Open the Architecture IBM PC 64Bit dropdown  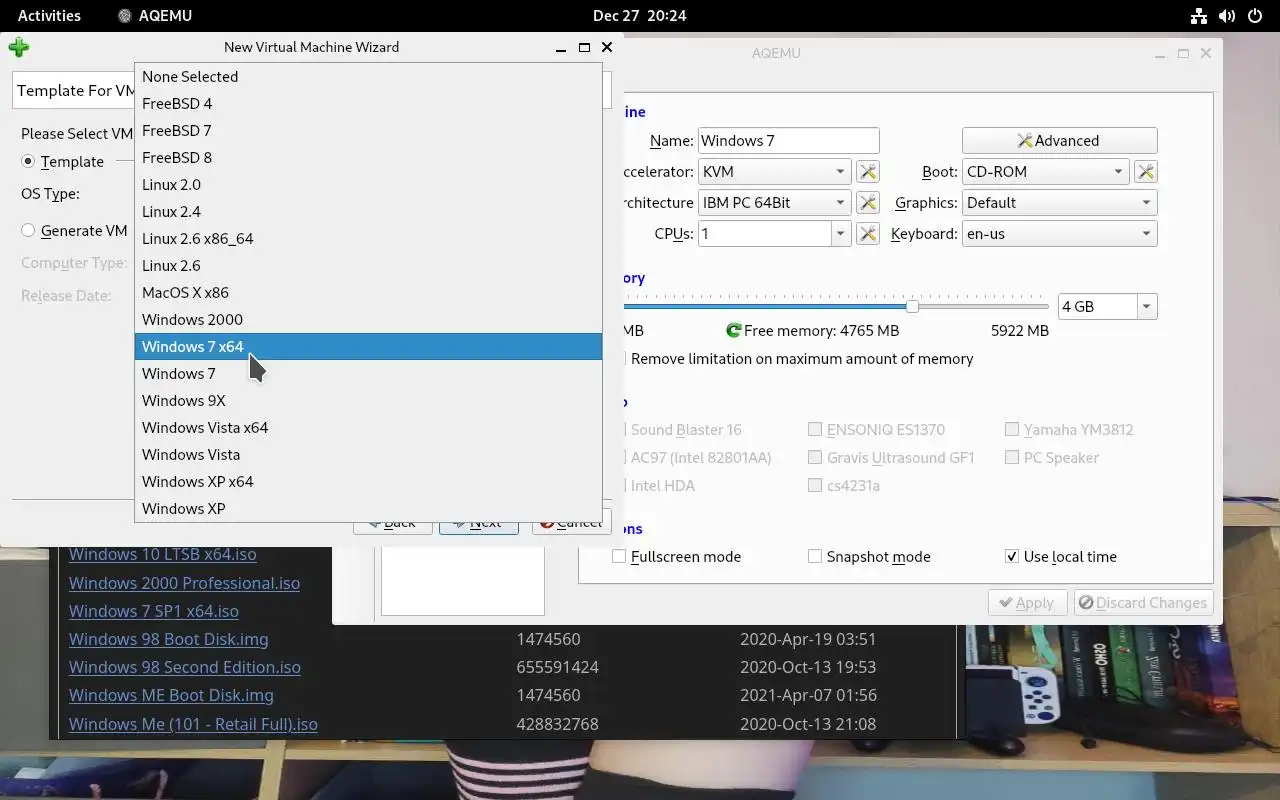(x=774, y=203)
